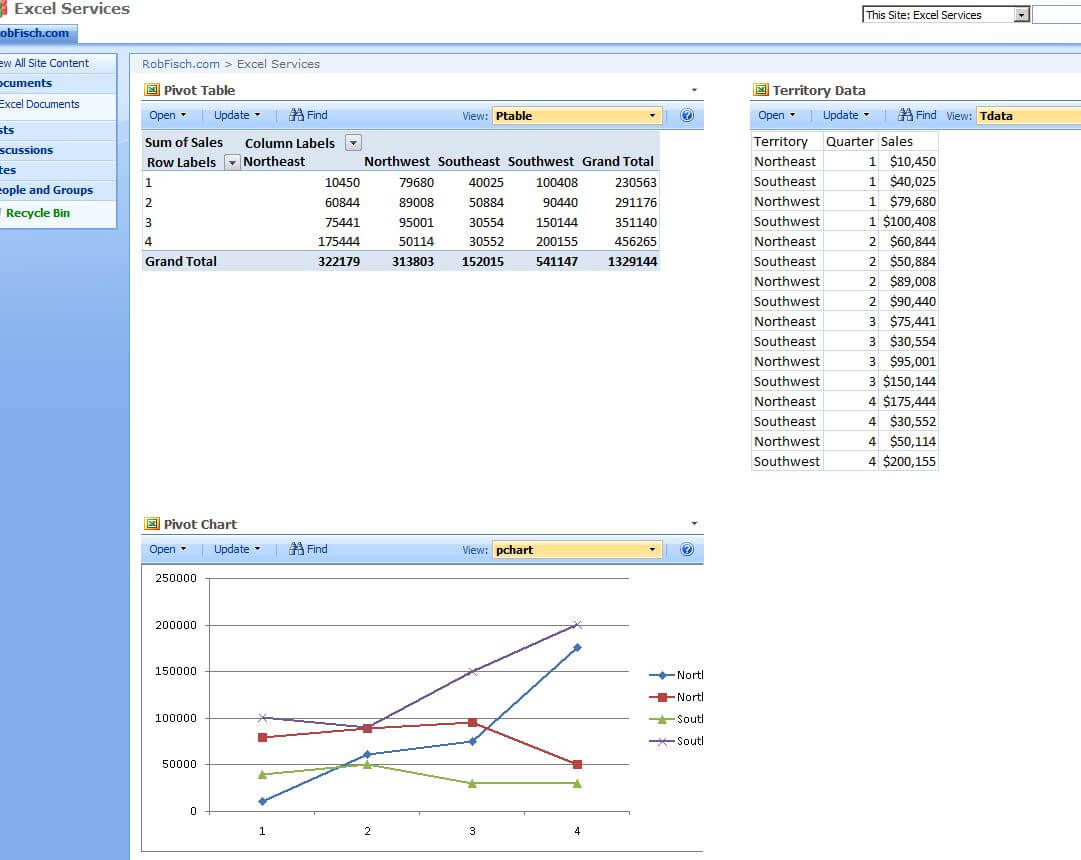
Task: Go to Recycle Bin
Action: (37, 213)
